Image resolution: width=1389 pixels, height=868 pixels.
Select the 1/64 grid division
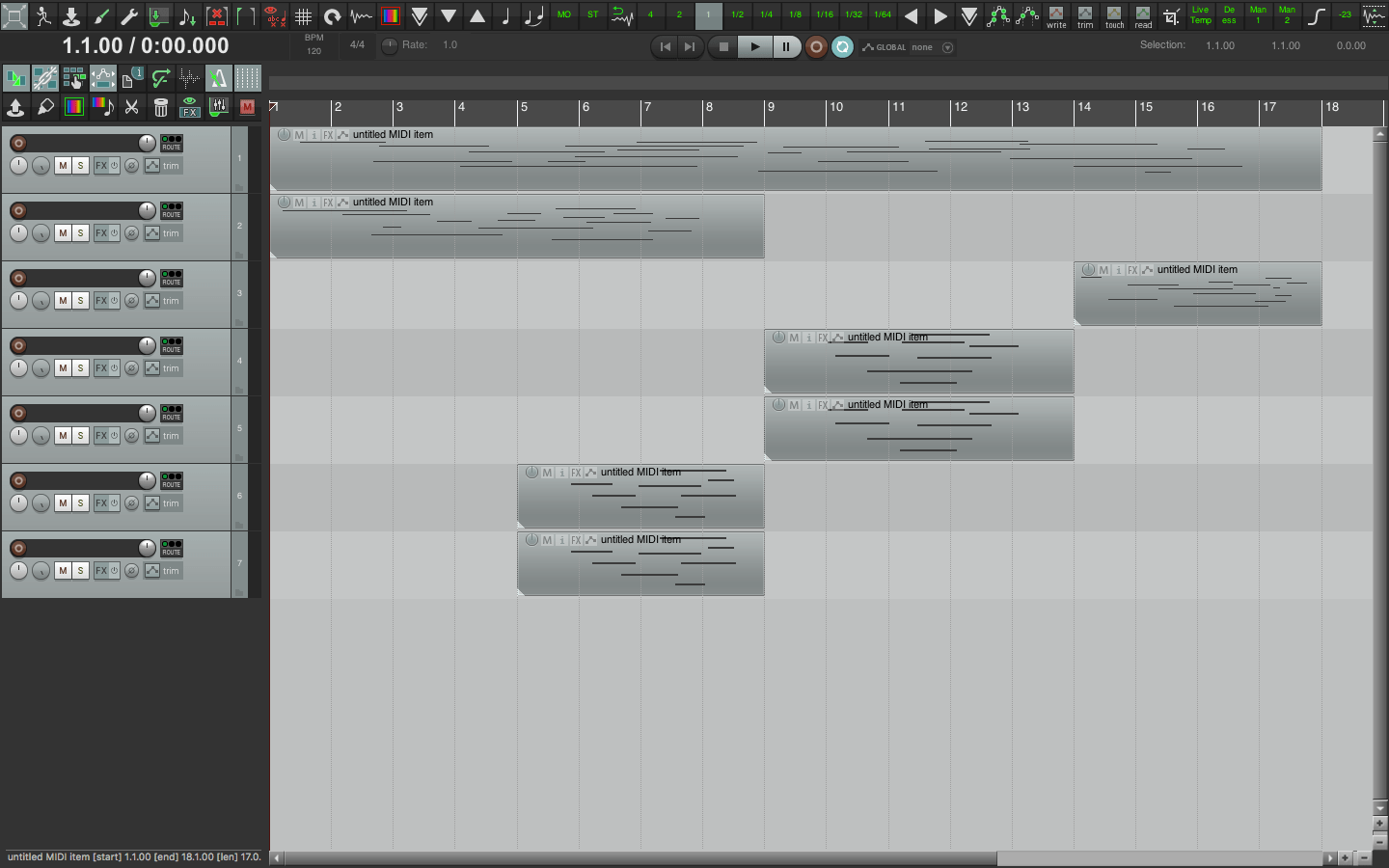point(883,15)
